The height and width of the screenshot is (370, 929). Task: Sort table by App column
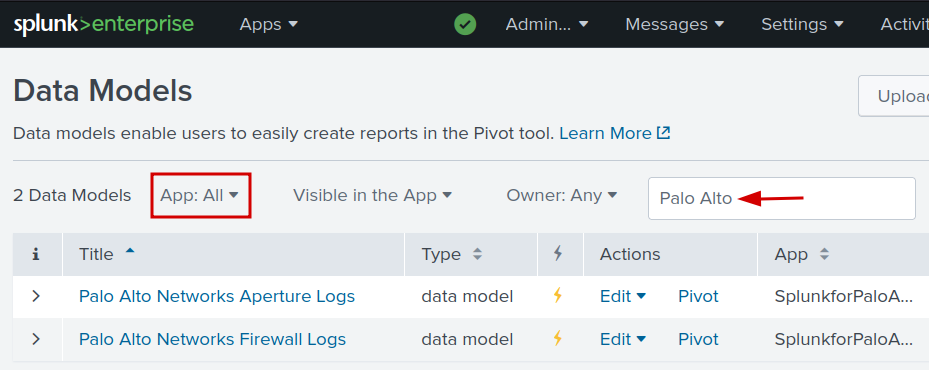click(802, 254)
